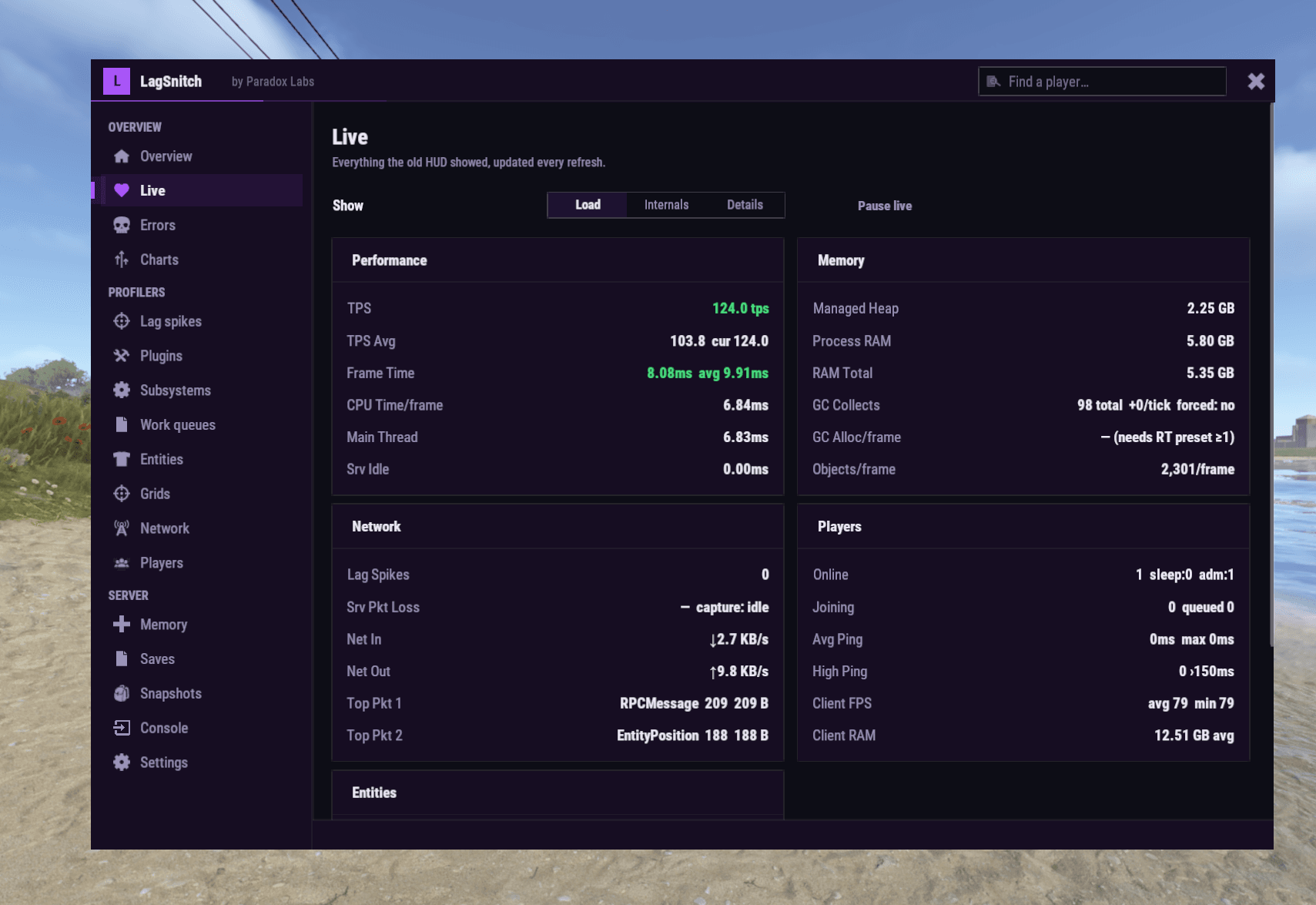Switch Show view to Details

pyautogui.click(x=745, y=205)
